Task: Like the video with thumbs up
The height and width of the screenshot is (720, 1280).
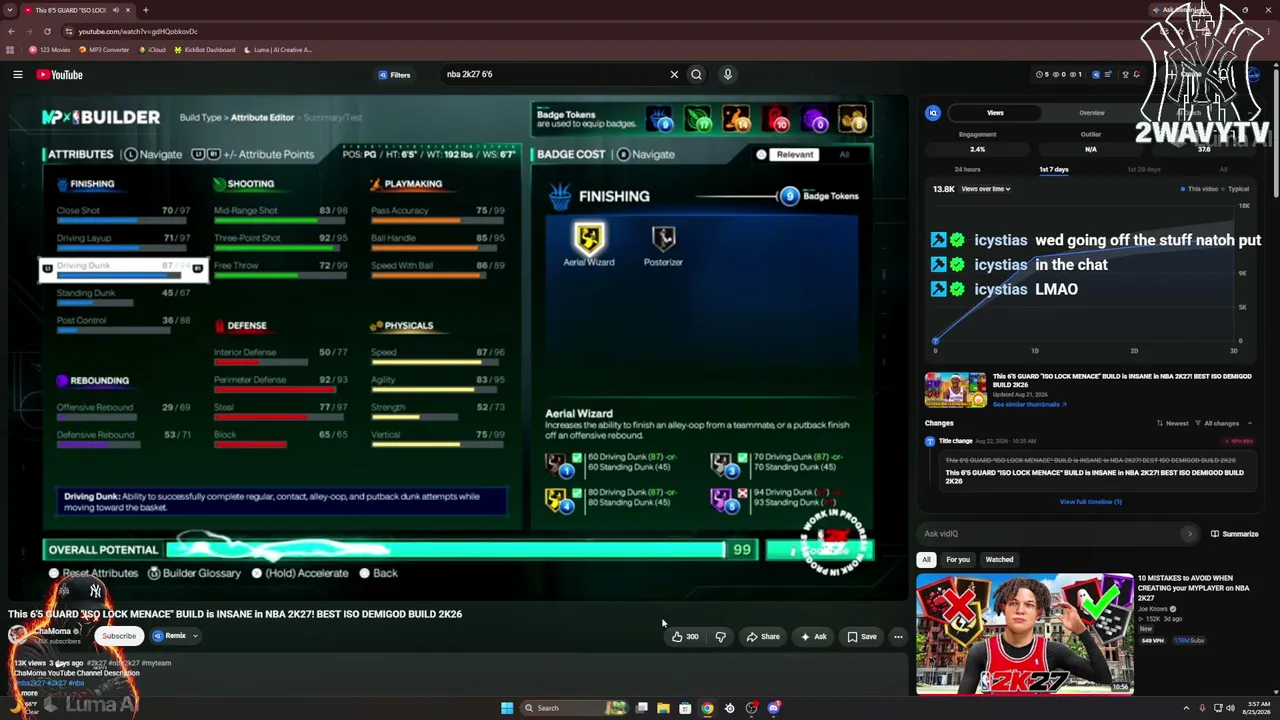Action: [686, 636]
